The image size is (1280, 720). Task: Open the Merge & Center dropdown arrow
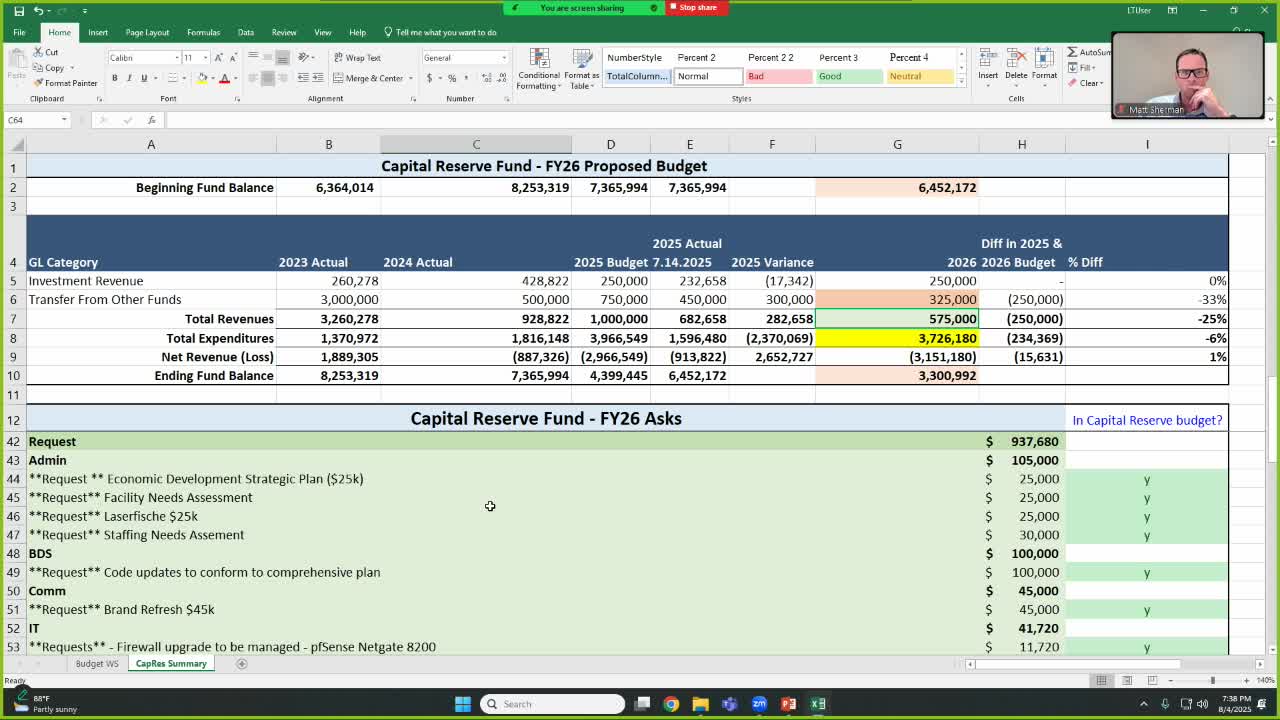[x=409, y=78]
